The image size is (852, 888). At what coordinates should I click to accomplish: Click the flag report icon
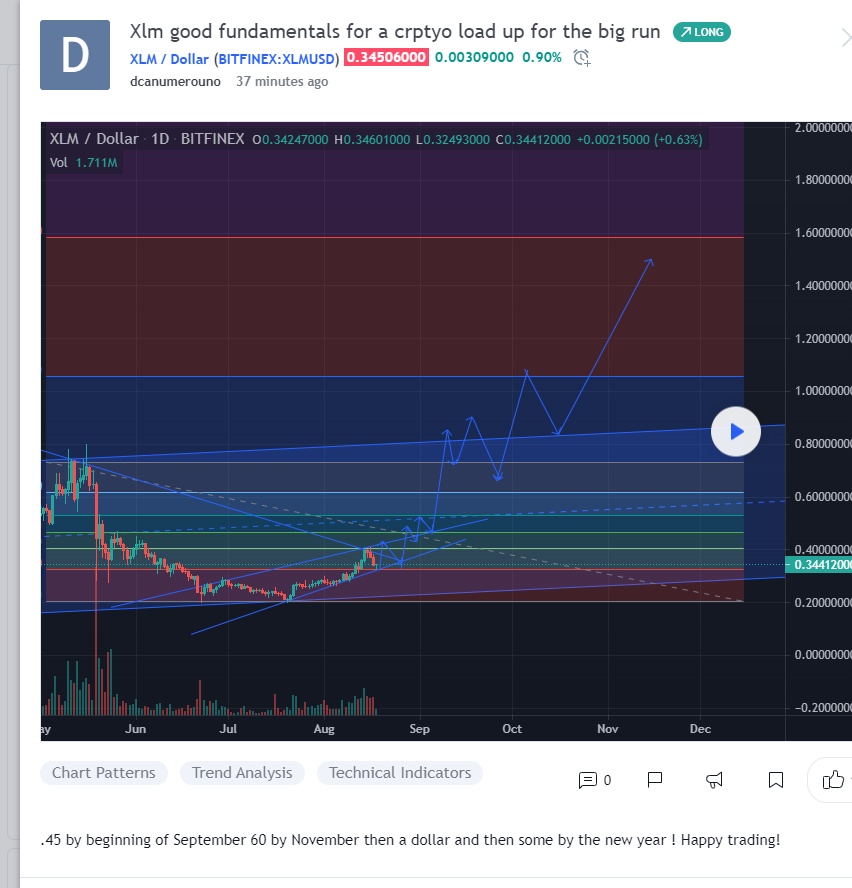point(655,780)
